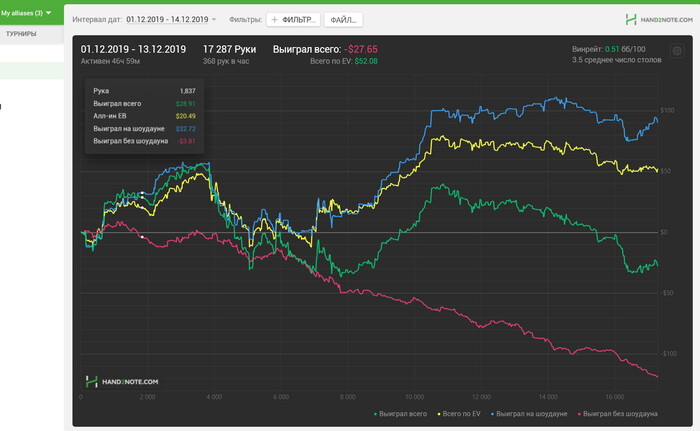
Task: Click tooltip row Рука 1,837
Action: (144, 91)
